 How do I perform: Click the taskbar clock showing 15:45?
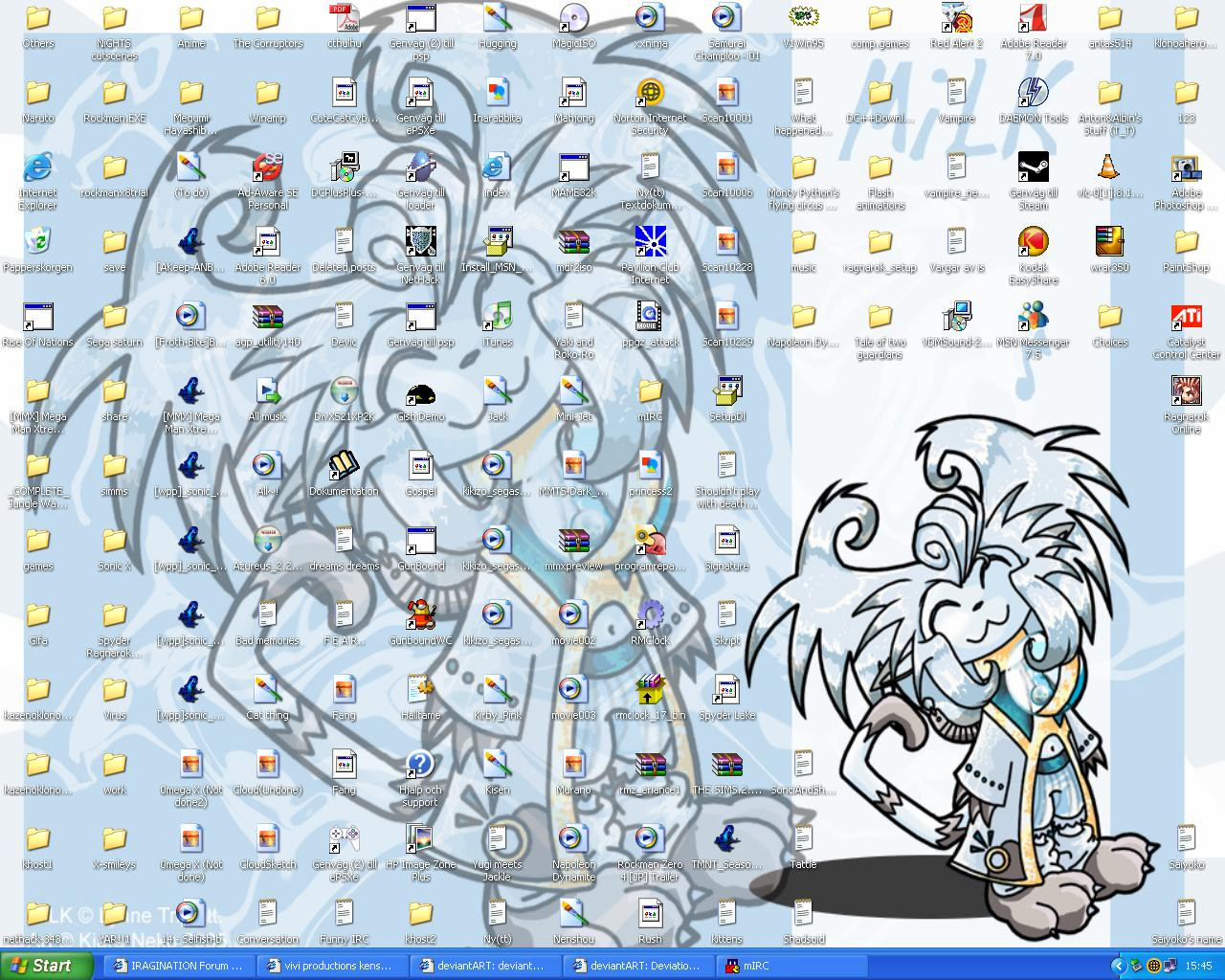[x=1198, y=967]
